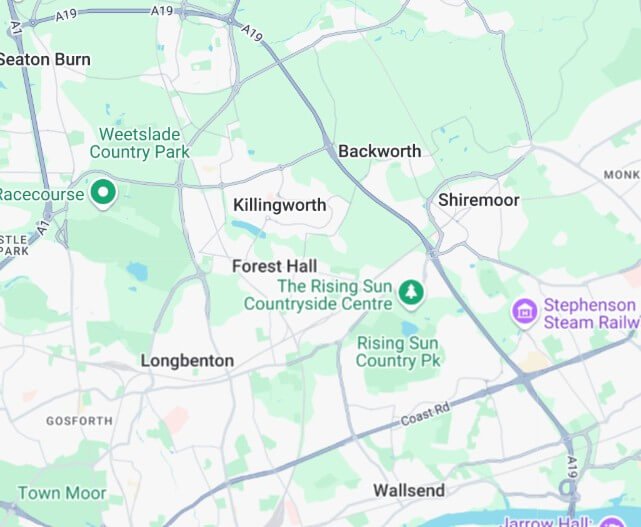Image resolution: width=641 pixels, height=527 pixels.
Task: Select the Wallsend town label
Action: [409, 490]
